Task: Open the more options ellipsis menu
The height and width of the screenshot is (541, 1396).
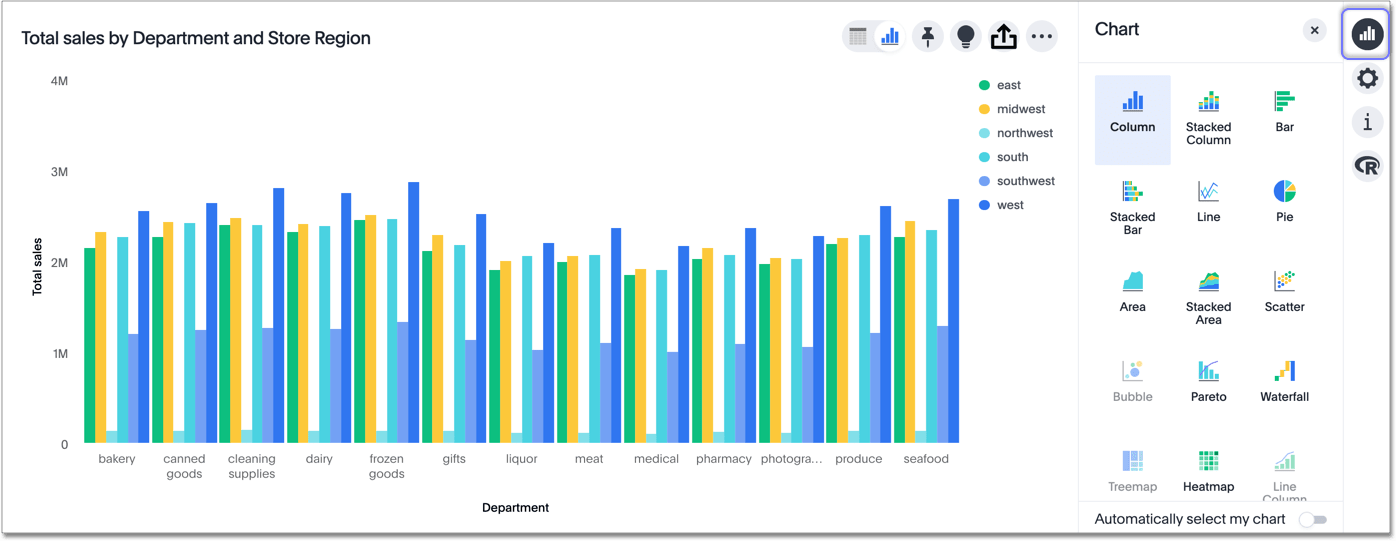Action: click(x=1041, y=37)
